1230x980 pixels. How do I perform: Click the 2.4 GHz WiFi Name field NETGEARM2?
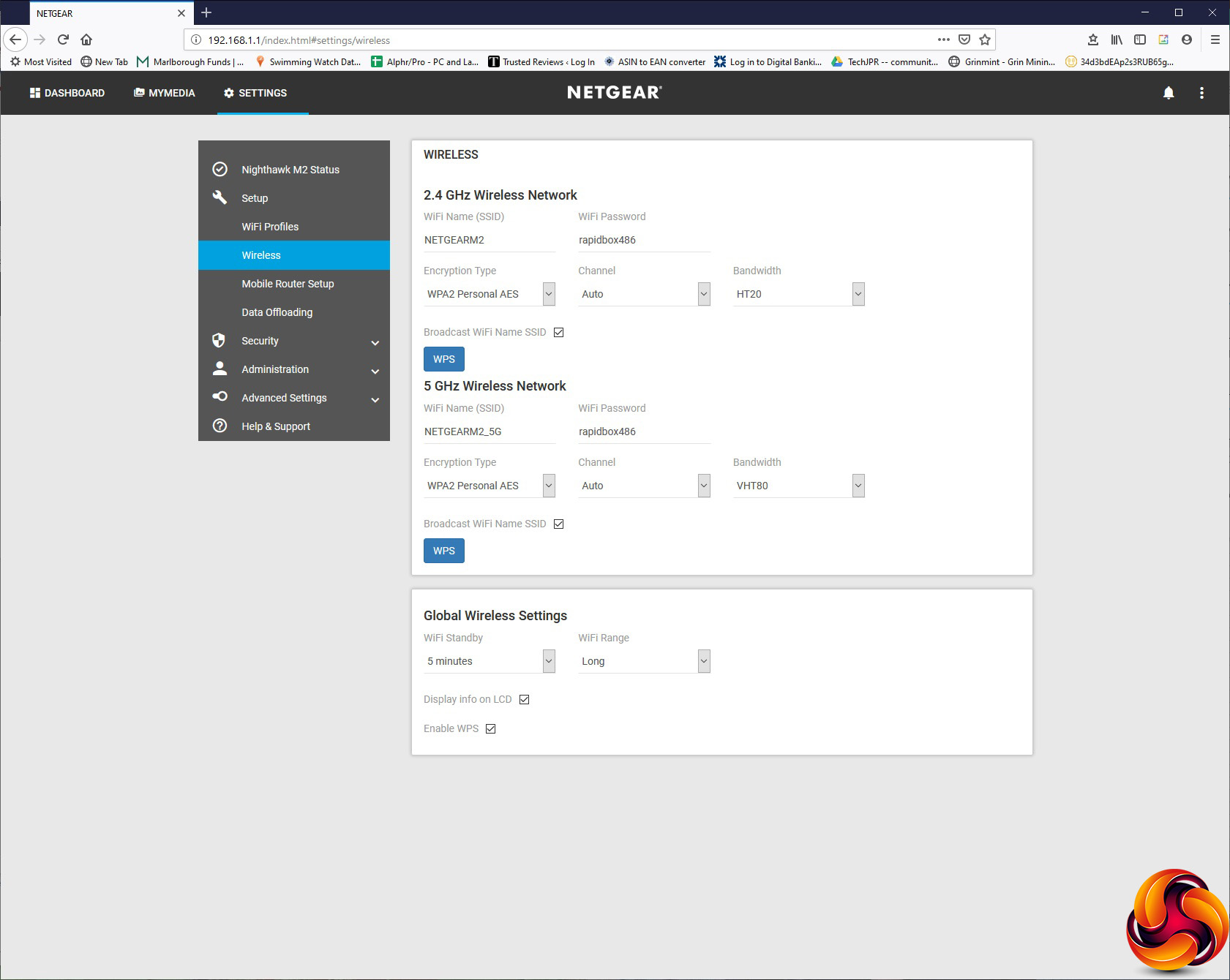coord(490,240)
